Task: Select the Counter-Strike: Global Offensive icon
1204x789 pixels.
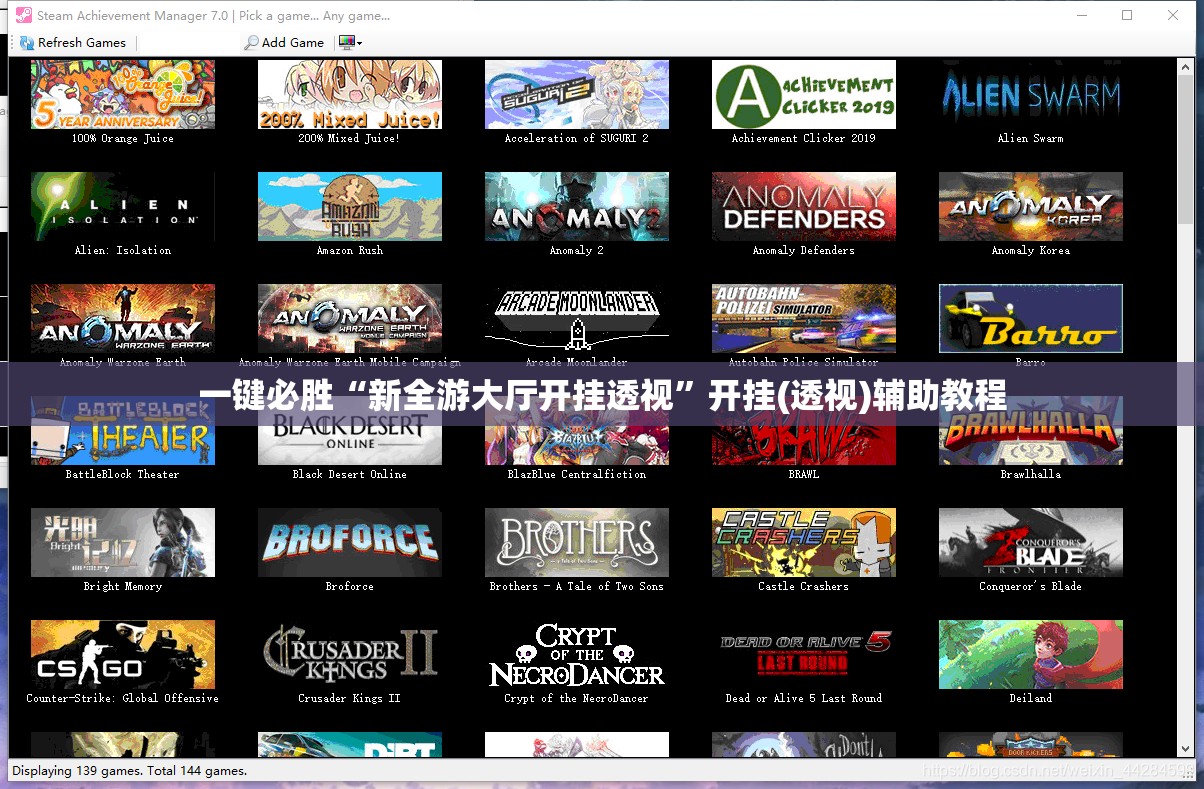Action: click(123, 654)
